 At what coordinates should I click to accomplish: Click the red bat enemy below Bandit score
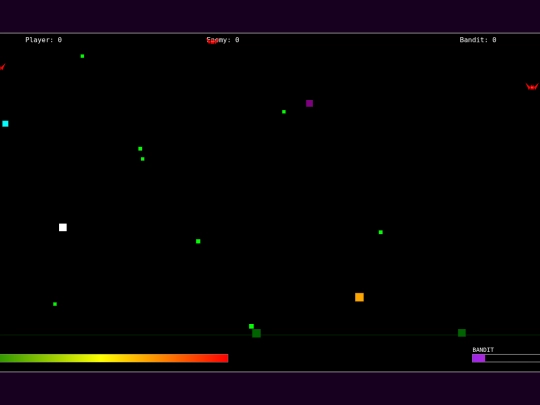(x=532, y=86)
